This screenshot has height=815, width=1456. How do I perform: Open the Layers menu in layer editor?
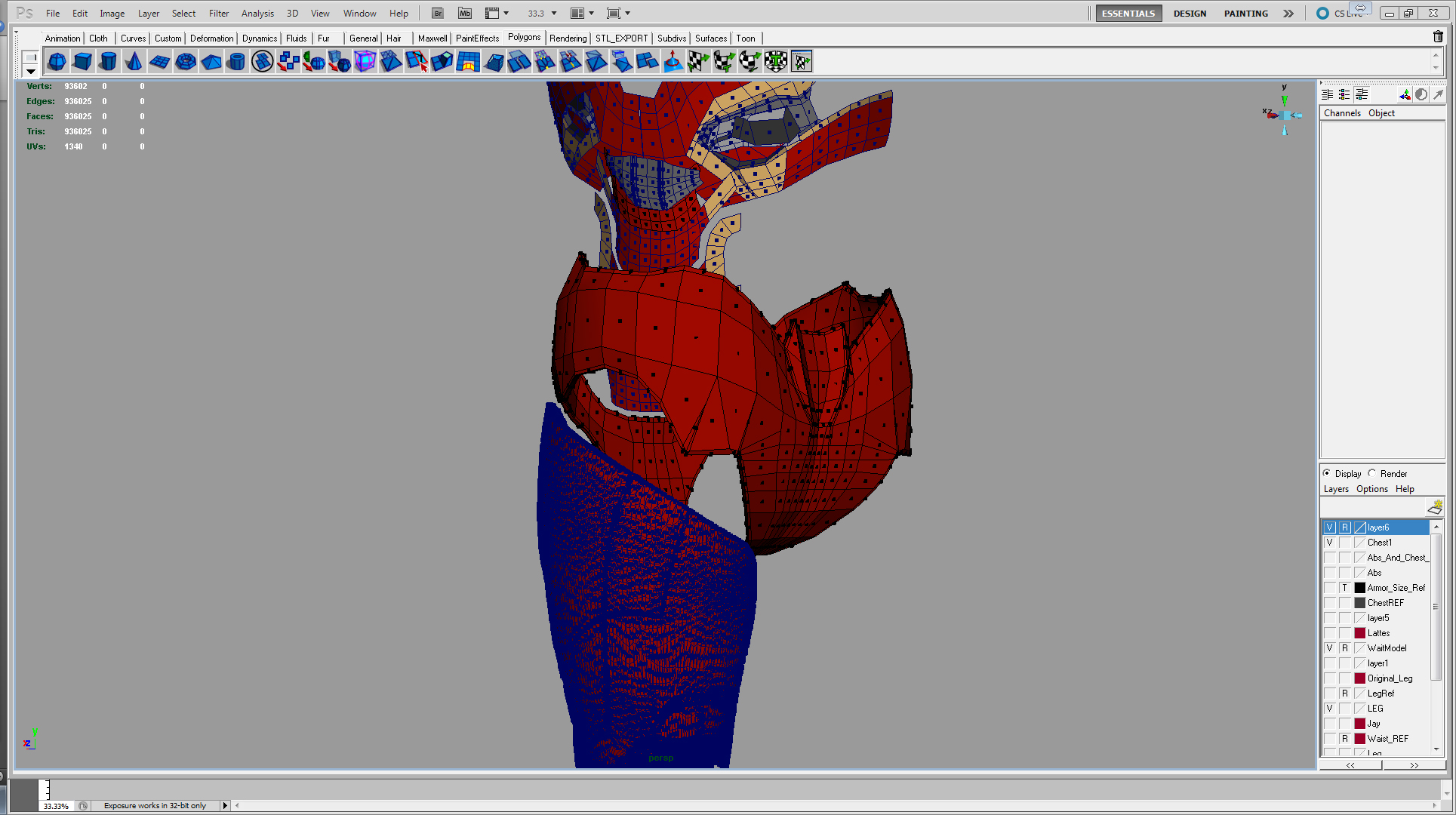pyautogui.click(x=1336, y=489)
